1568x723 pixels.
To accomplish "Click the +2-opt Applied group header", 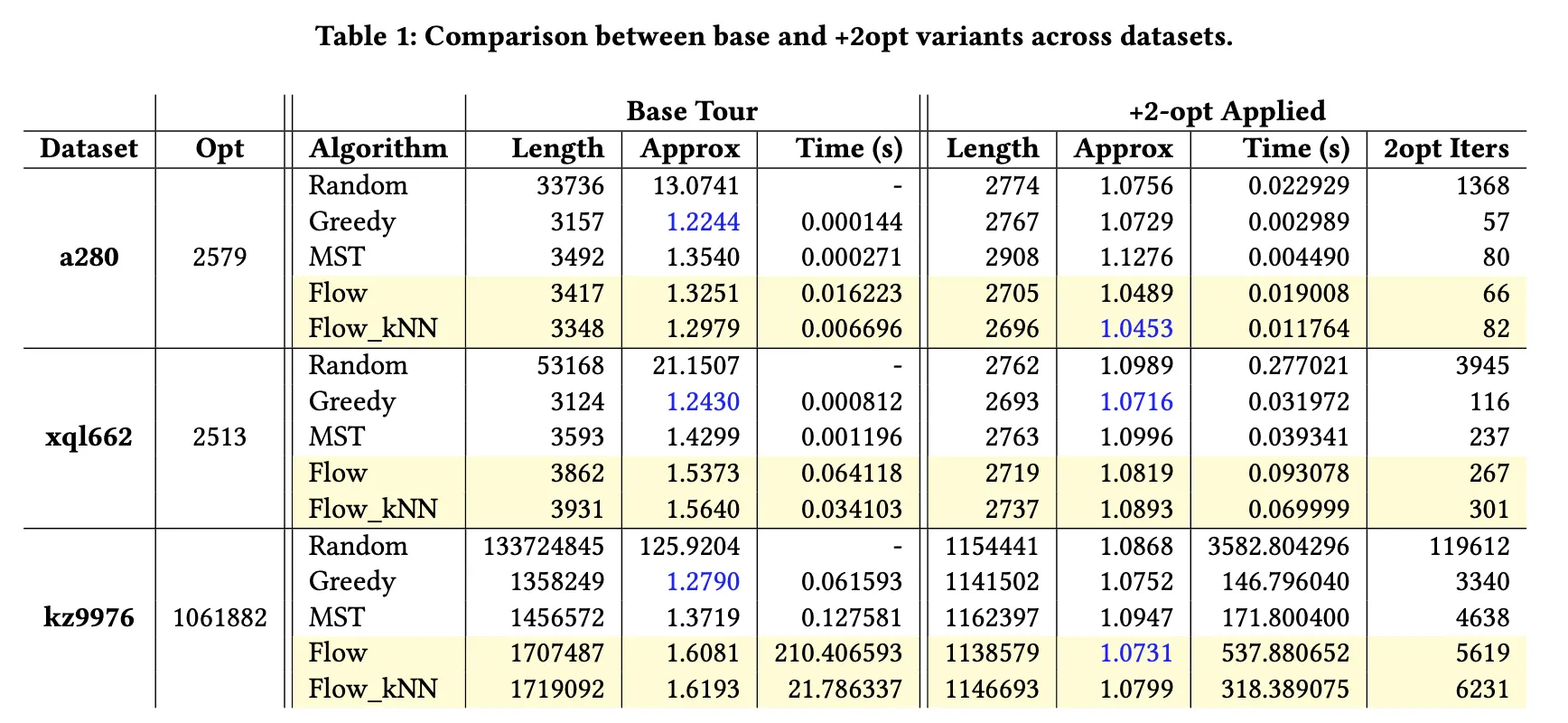I will coord(1227,111).
